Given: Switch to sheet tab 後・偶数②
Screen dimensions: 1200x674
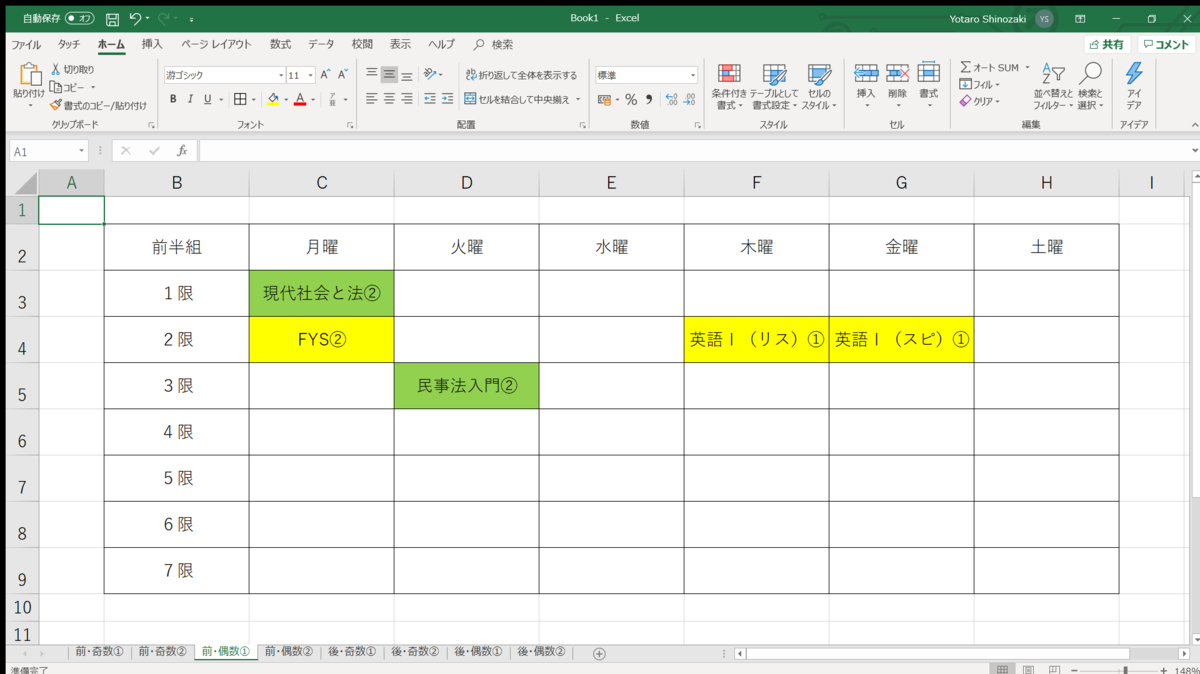Looking at the screenshot, I should point(540,652).
